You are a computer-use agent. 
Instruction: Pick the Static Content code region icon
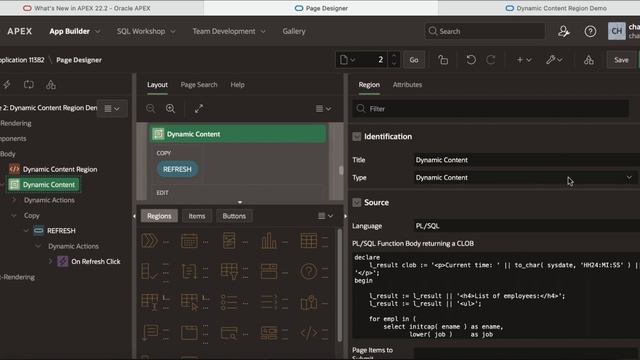point(309,333)
